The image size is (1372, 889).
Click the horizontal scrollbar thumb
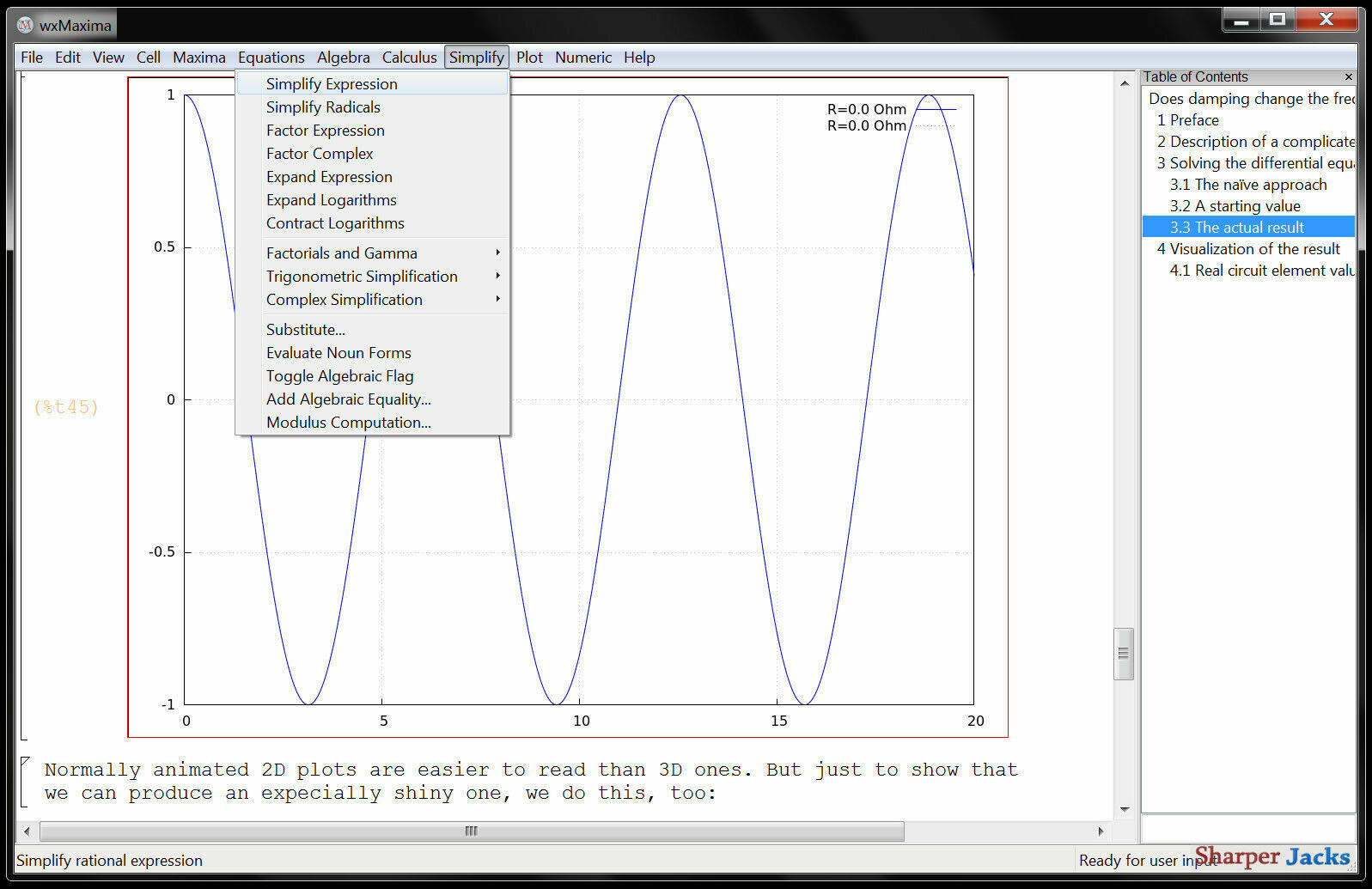click(472, 831)
